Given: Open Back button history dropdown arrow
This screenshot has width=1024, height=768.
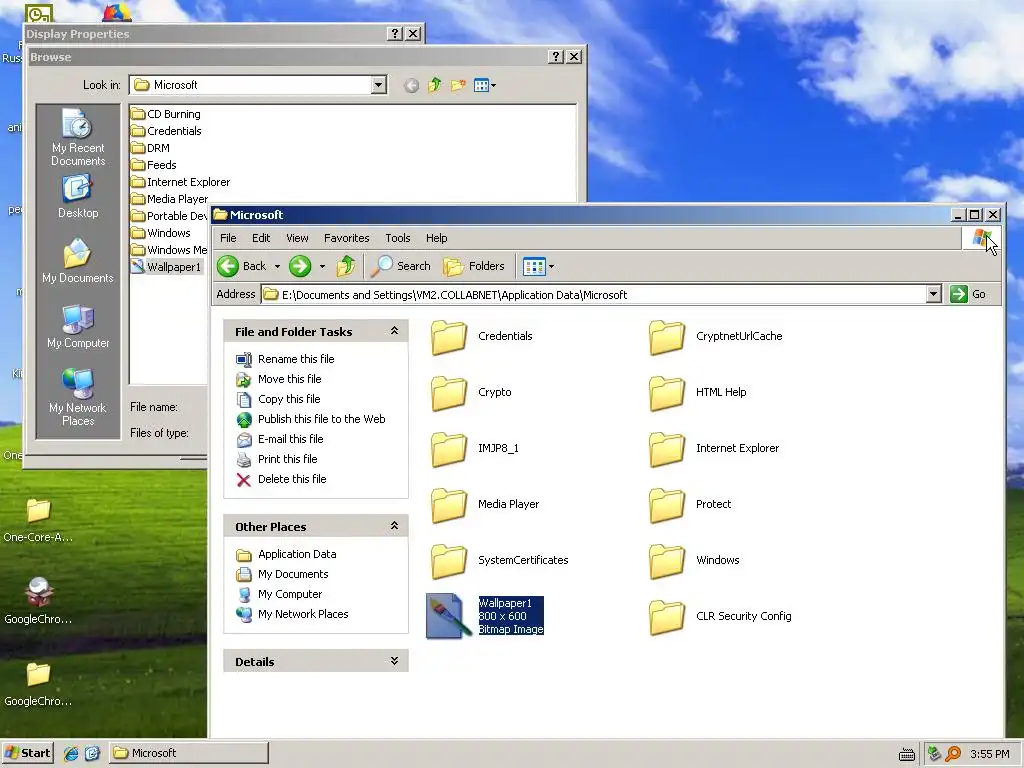Looking at the screenshot, I should [277, 266].
